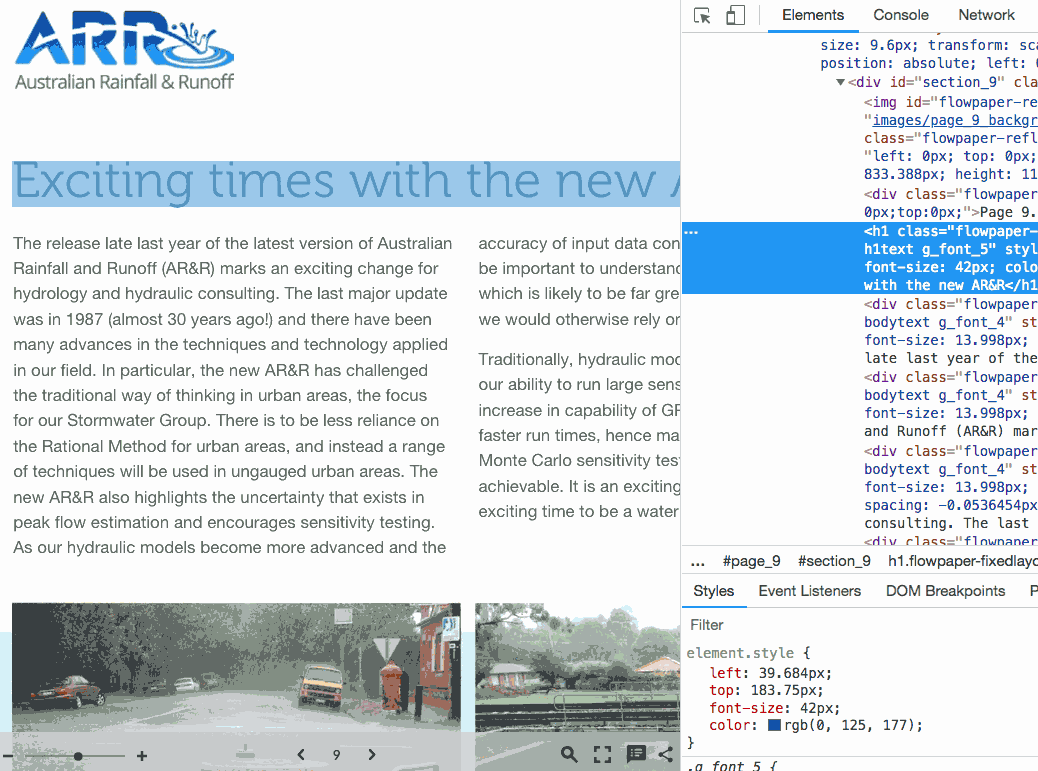Open the DOM Breakpoints tab

pos(945,591)
